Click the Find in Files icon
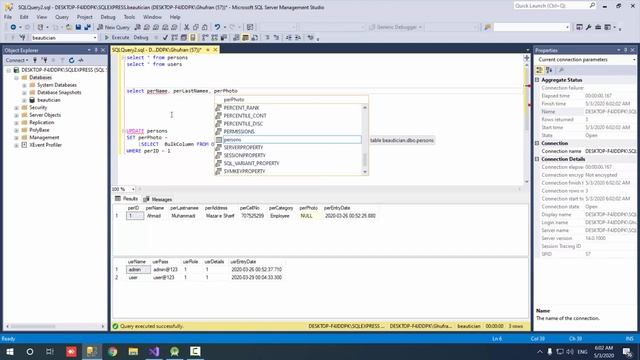Screen dimensions: 640x360 [x=487, y=27]
